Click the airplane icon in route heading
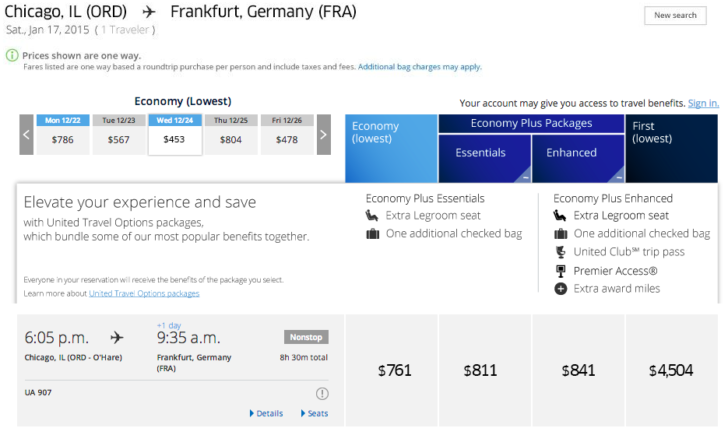The image size is (728, 428). [149, 12]
